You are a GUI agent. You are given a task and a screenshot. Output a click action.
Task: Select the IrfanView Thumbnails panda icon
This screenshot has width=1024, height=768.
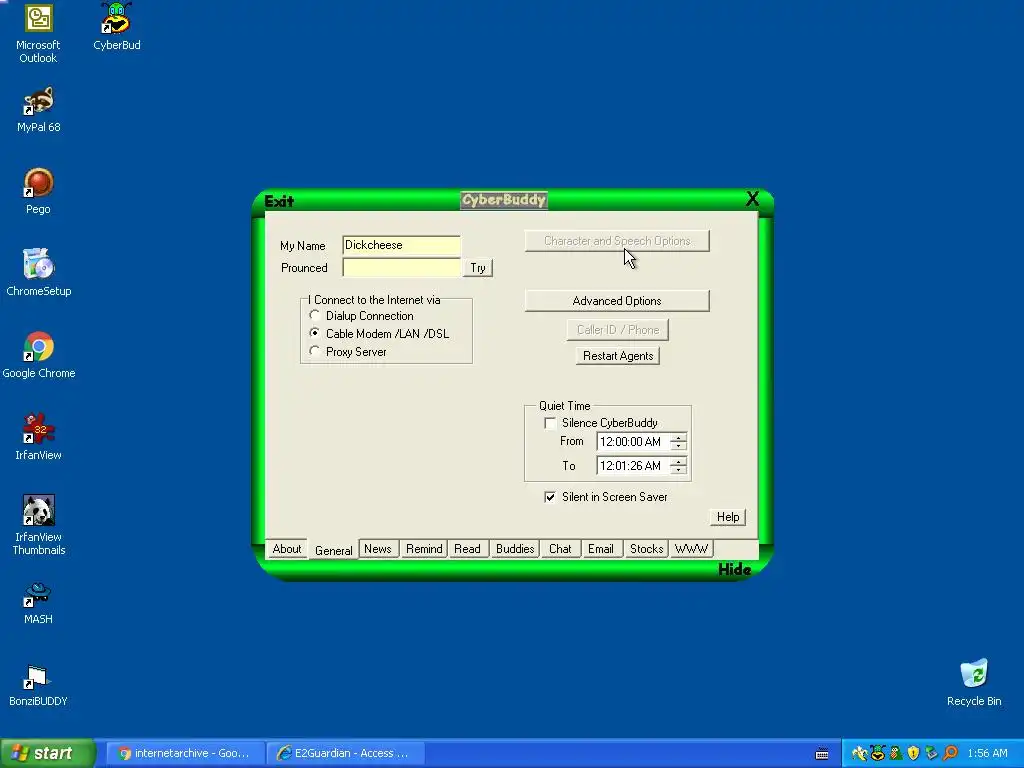click(x=39, y=525)
